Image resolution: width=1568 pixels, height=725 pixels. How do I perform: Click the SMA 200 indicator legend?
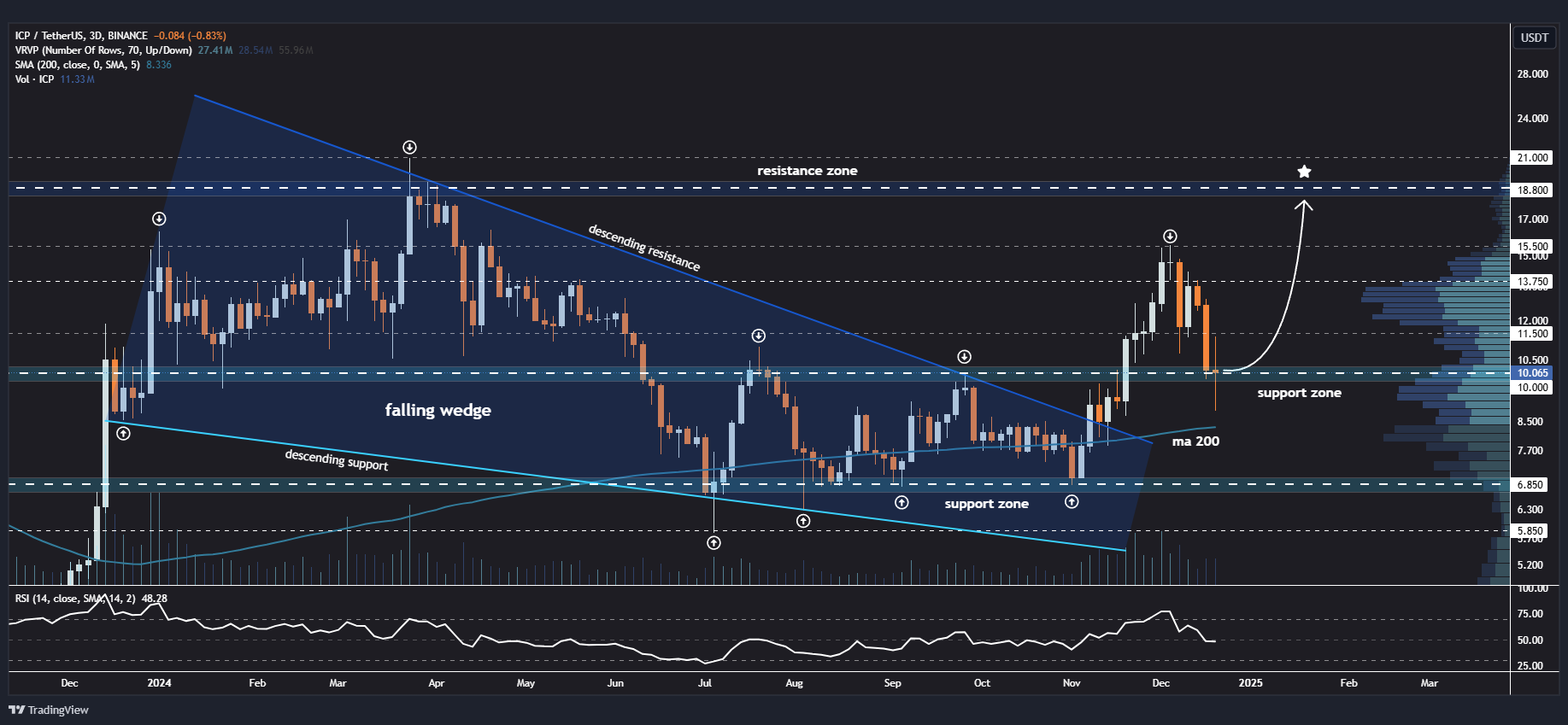pyautogui.click(x=77, y=65)
